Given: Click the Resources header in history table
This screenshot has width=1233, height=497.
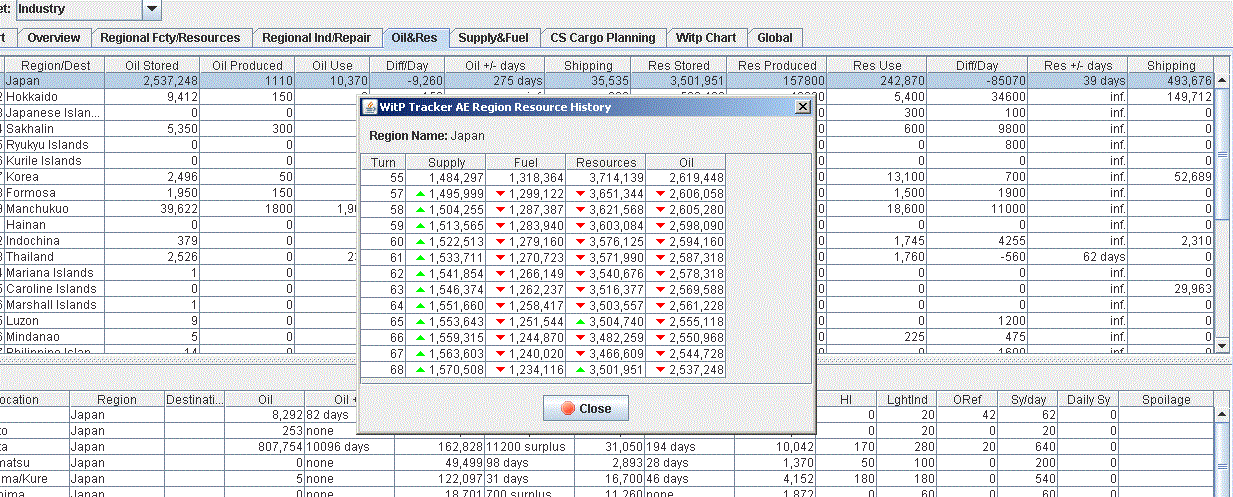Looking at the screenshot, I should pos(606,162).
